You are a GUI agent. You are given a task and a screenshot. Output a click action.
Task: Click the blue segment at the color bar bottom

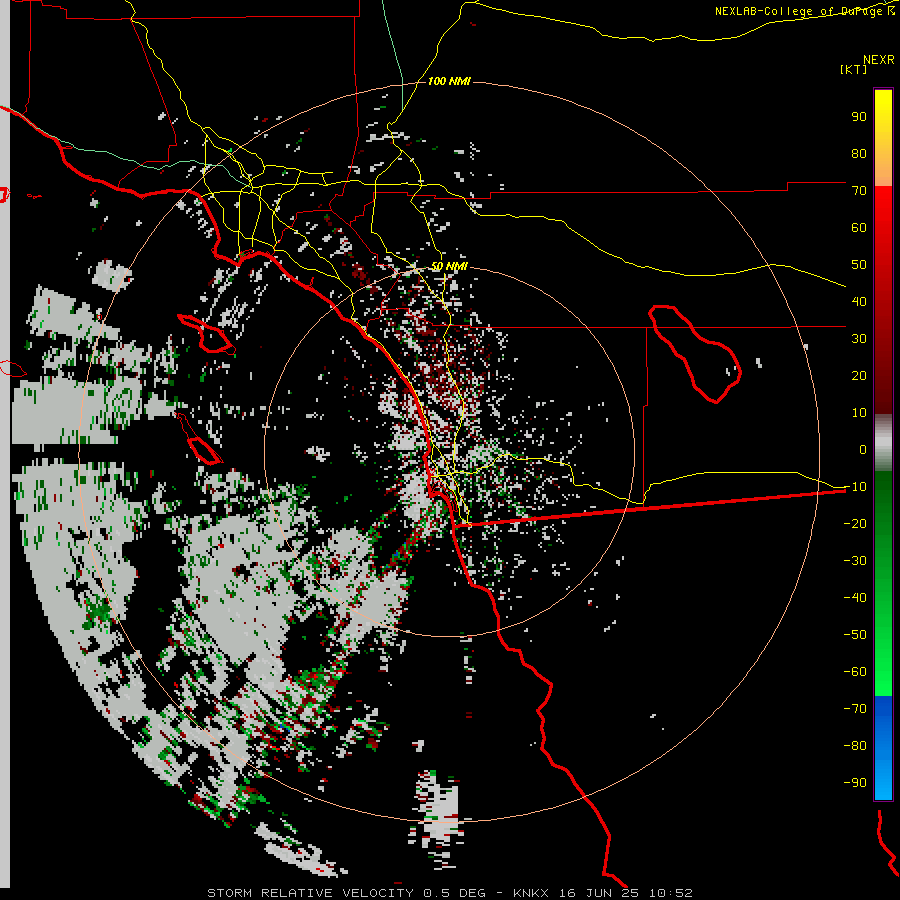(883, 748)
